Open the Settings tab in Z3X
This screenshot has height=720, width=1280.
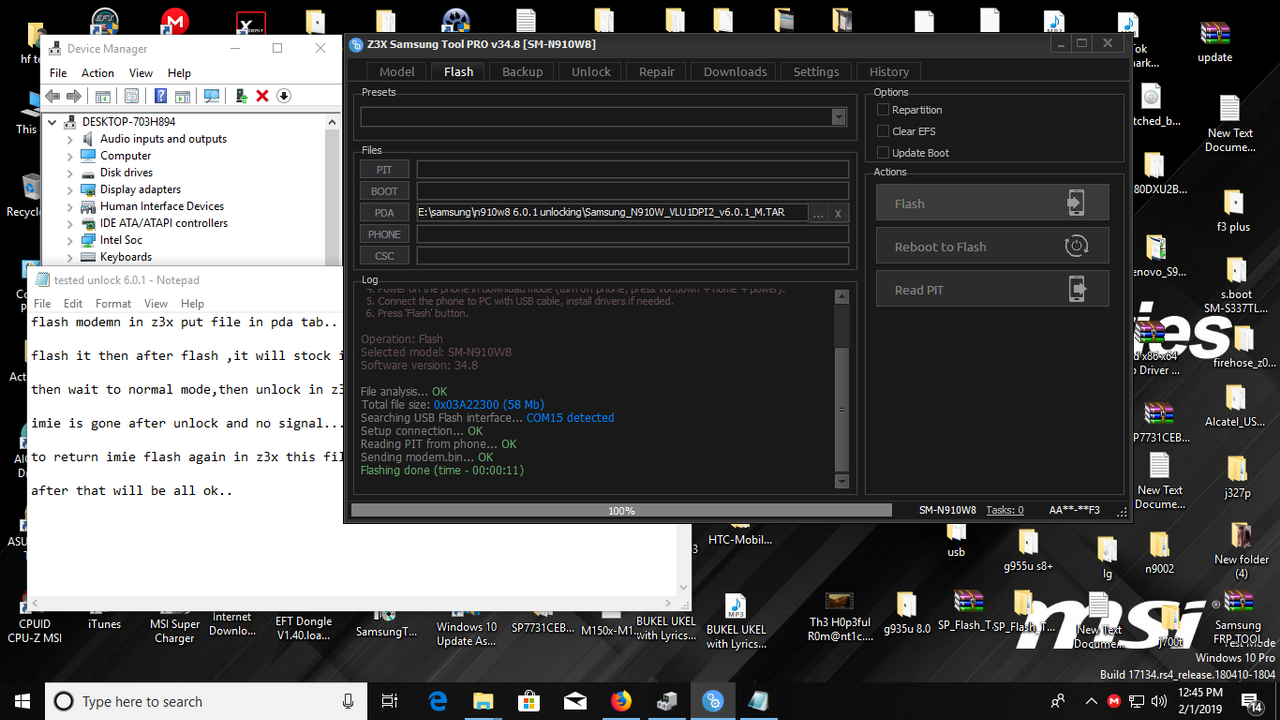[816, 71]
